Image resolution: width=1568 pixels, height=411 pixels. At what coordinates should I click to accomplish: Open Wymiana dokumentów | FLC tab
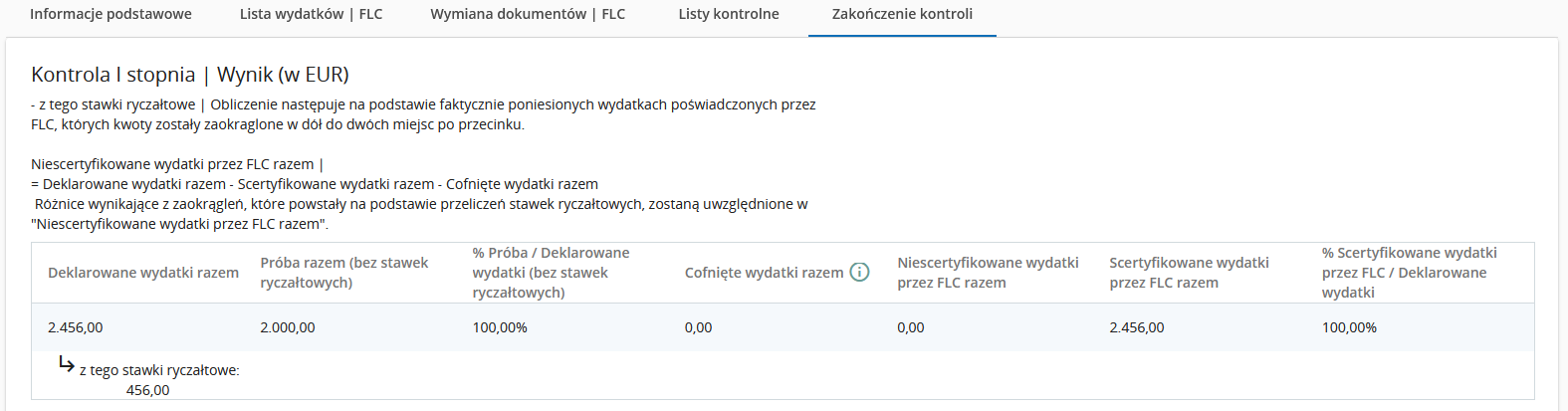tap(528, 14)
